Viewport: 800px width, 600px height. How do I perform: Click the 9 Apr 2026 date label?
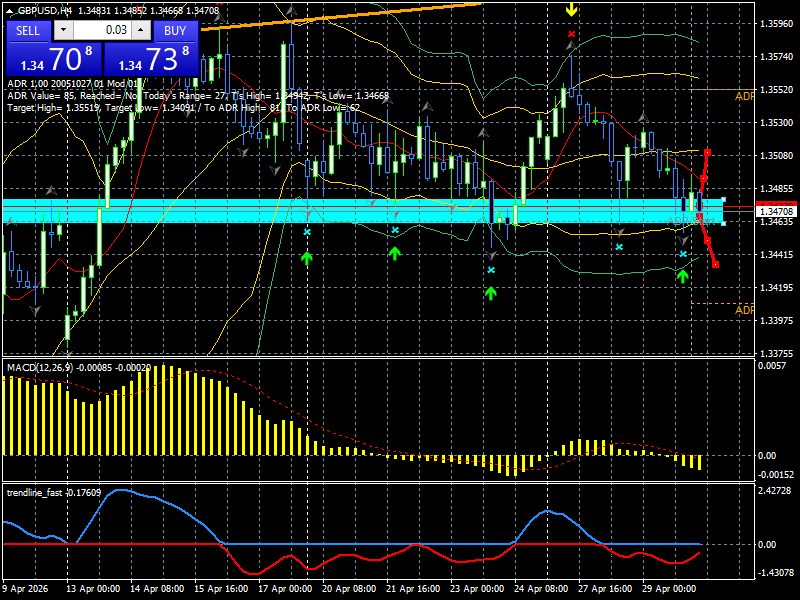[26, 589]
